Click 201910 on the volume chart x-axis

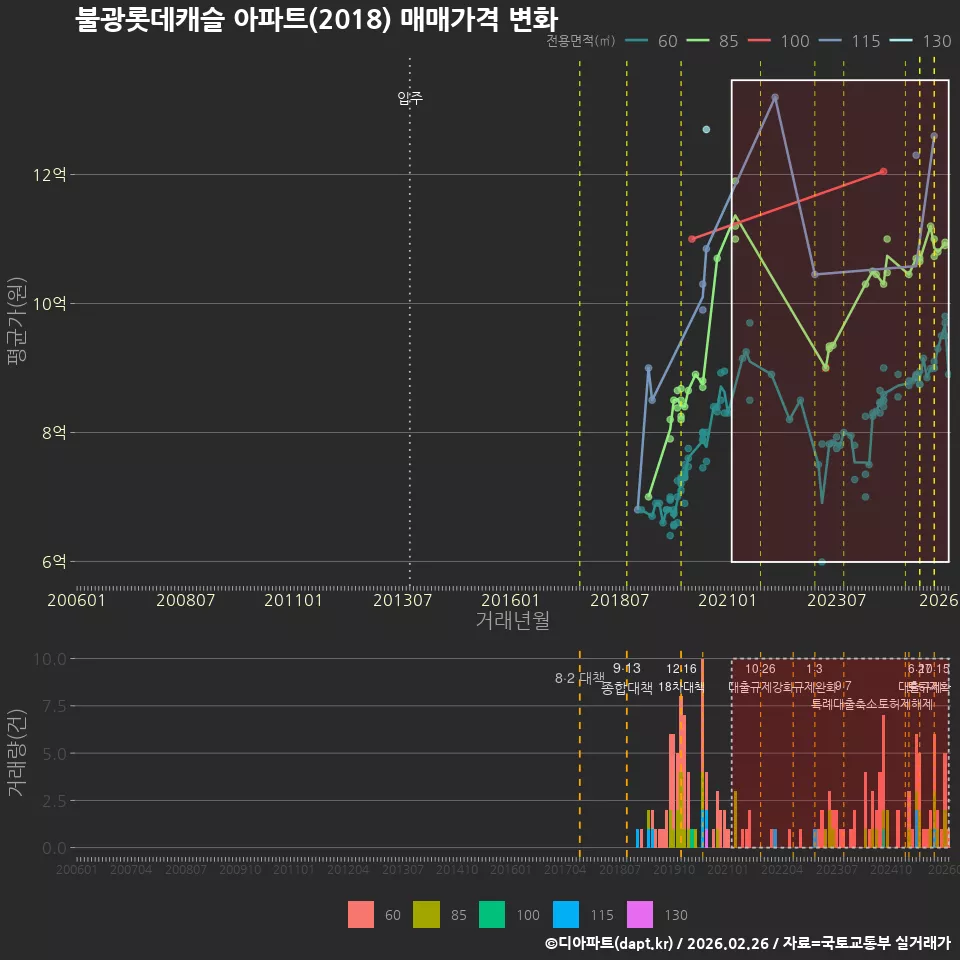coord(673,869)
